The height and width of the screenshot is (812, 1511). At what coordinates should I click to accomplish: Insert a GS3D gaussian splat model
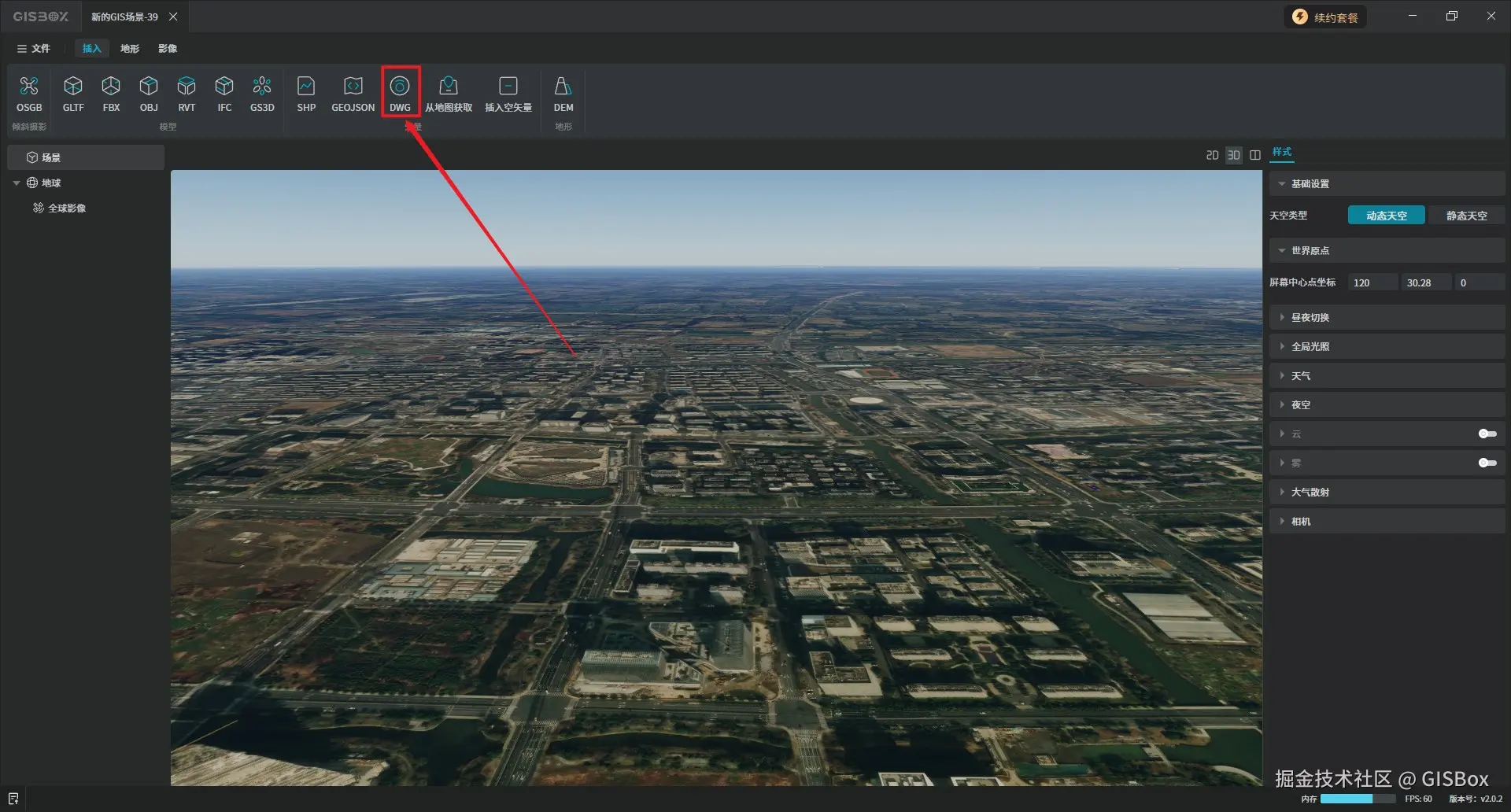pyautogui.click(x=262, y=94)
